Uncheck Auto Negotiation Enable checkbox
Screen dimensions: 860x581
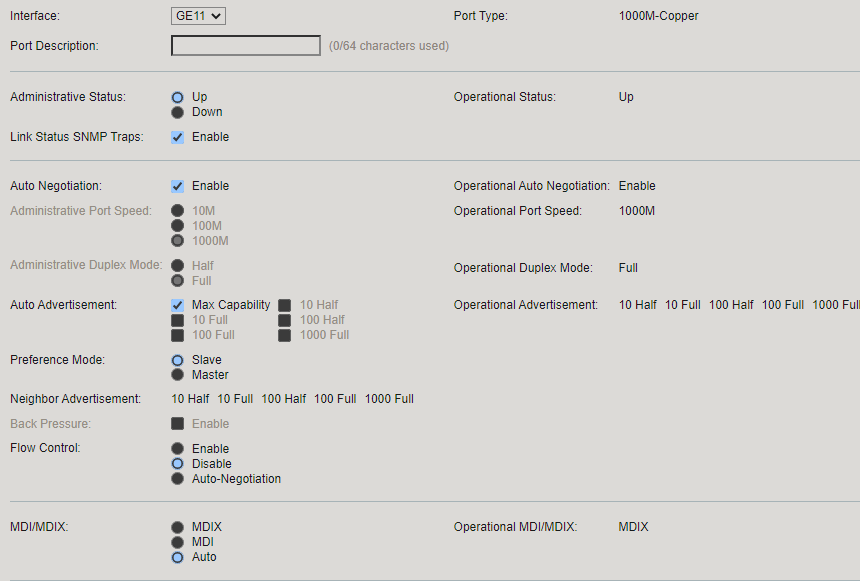tap(177, 186)
